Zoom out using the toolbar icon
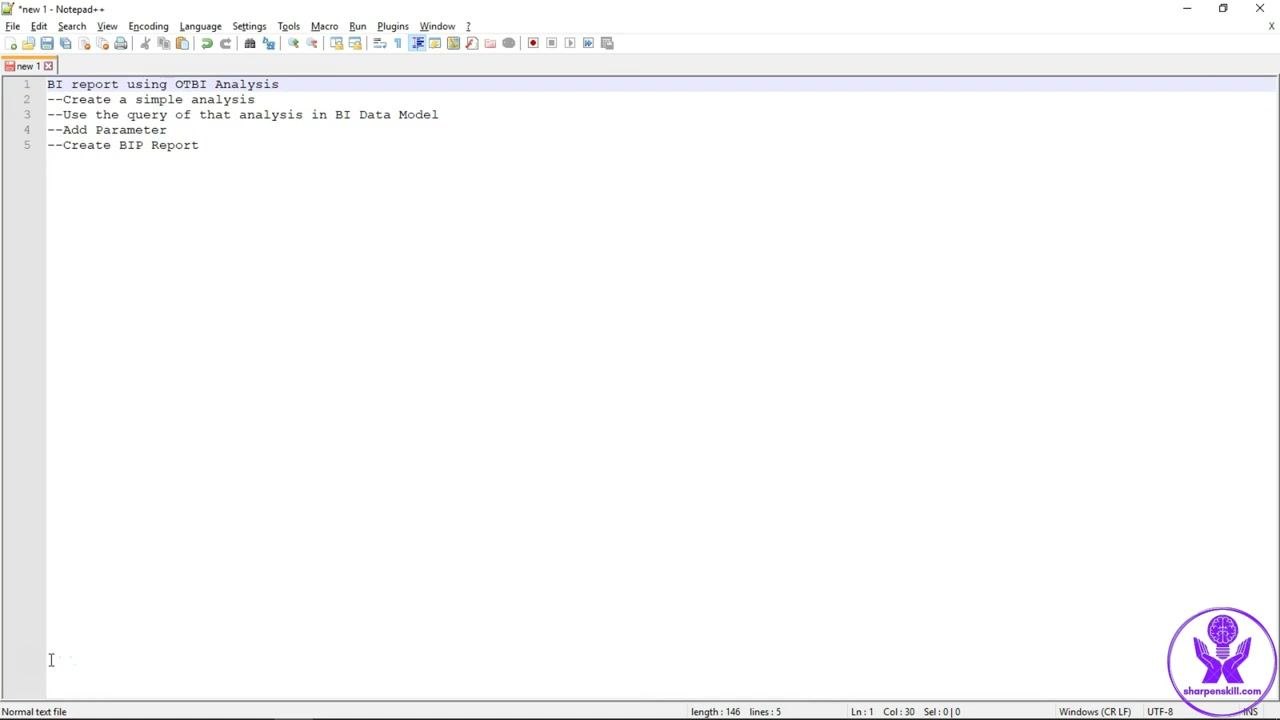The height and width of the screenshot is (720, 1280). (x=312, y=43)
